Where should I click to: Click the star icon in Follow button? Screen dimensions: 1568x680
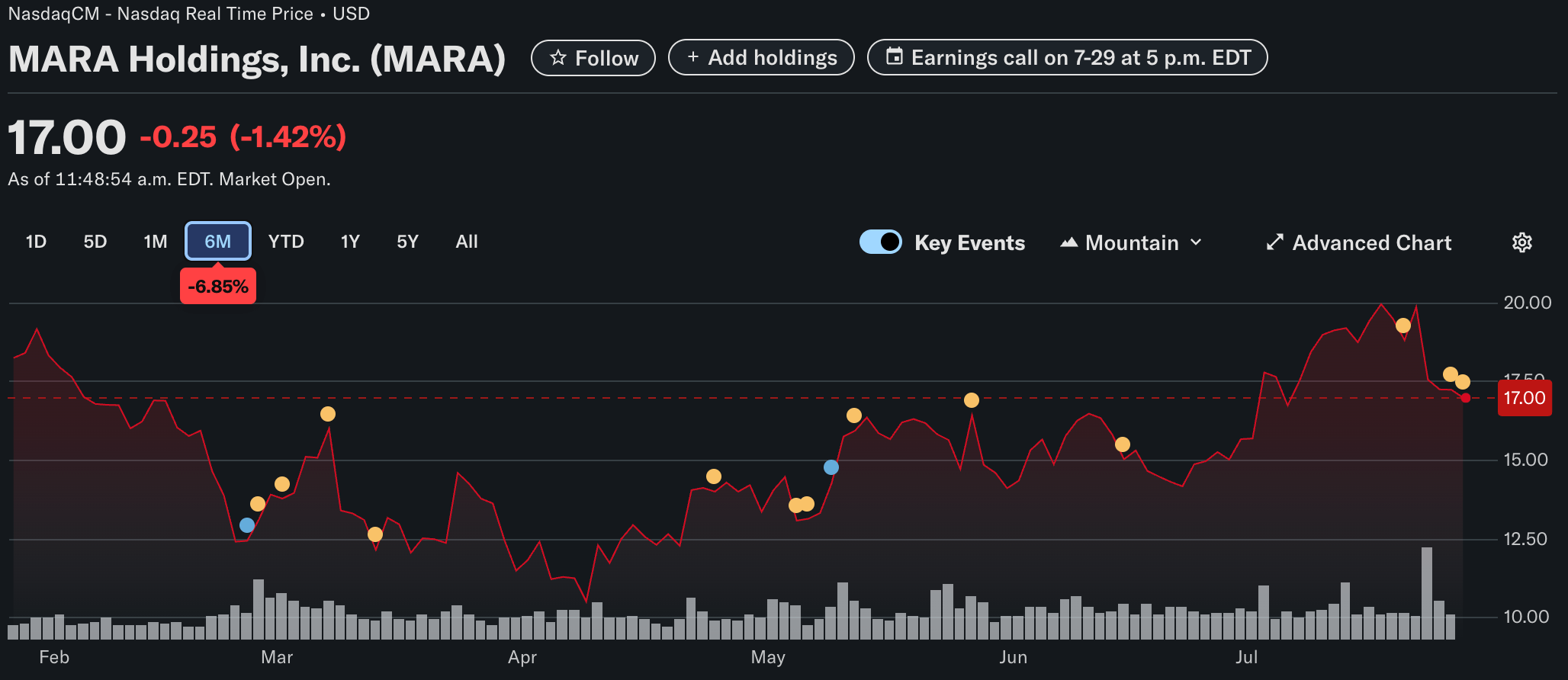(x=558, y=58)
